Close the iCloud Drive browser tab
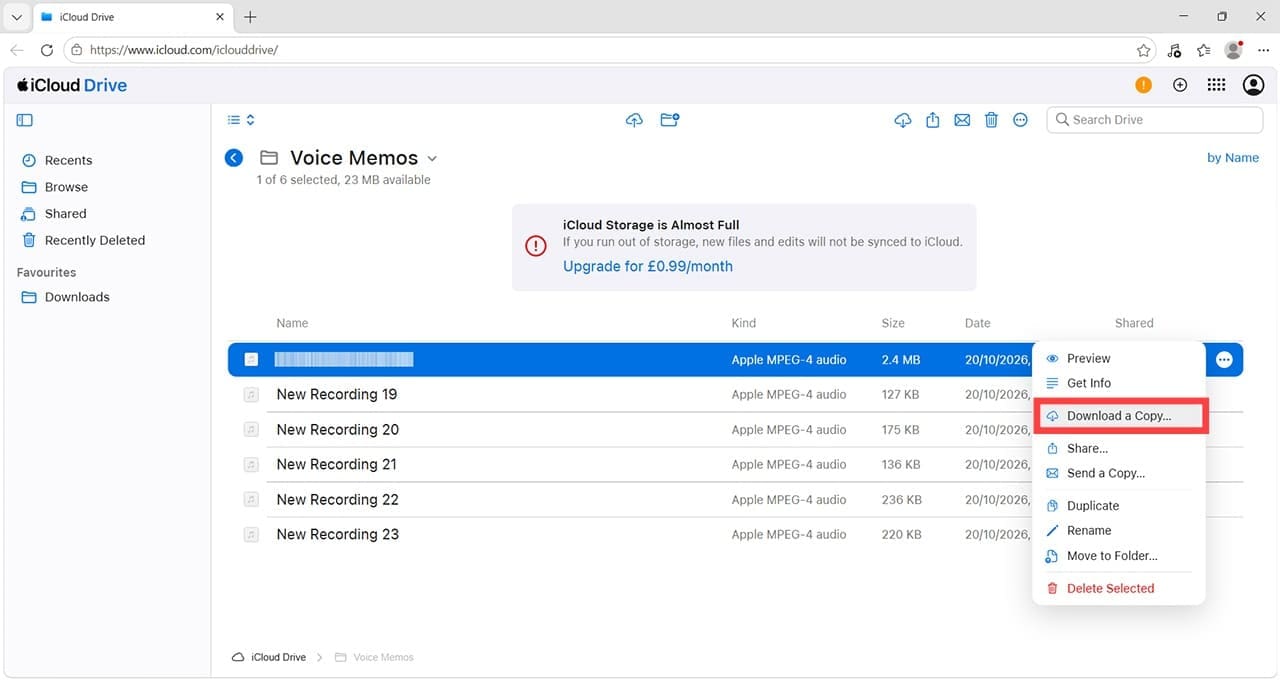Image resolution: width=1280 pixels, height=680 pixels. 220,17
